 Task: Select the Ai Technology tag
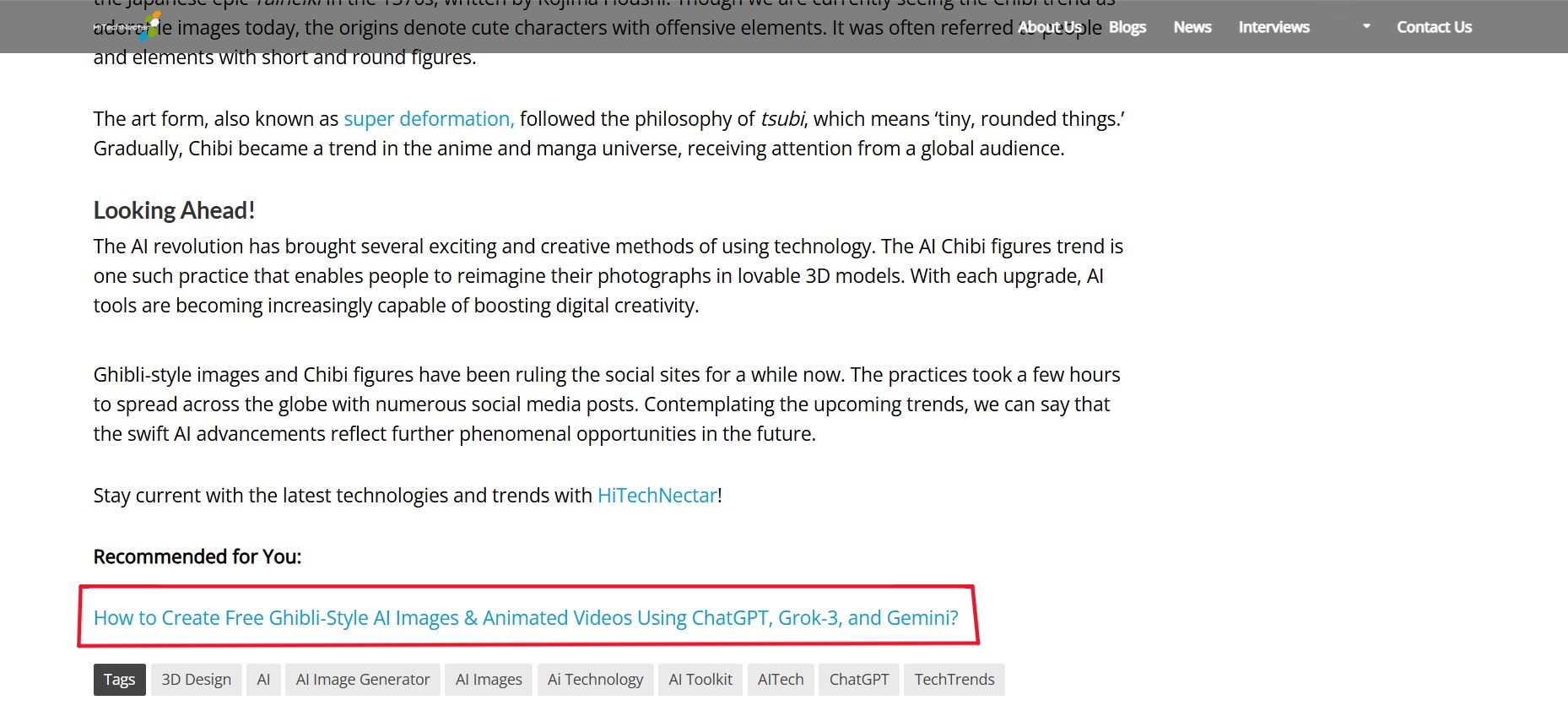click(595, 679)
